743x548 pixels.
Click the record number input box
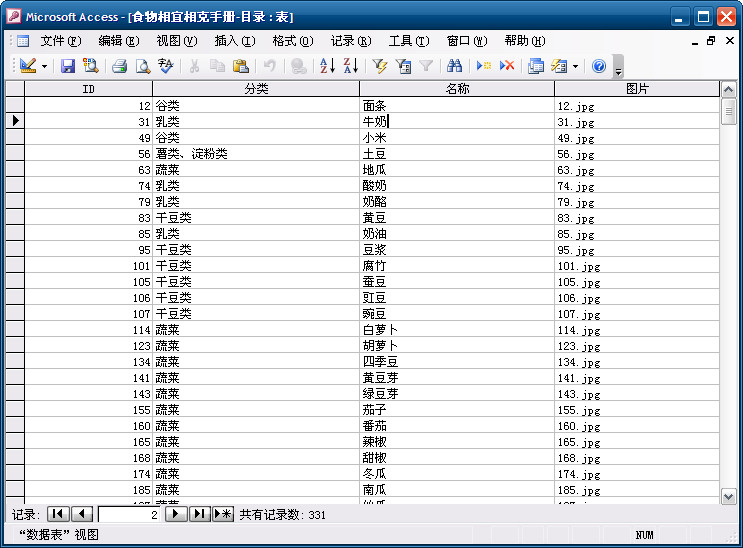129,514
